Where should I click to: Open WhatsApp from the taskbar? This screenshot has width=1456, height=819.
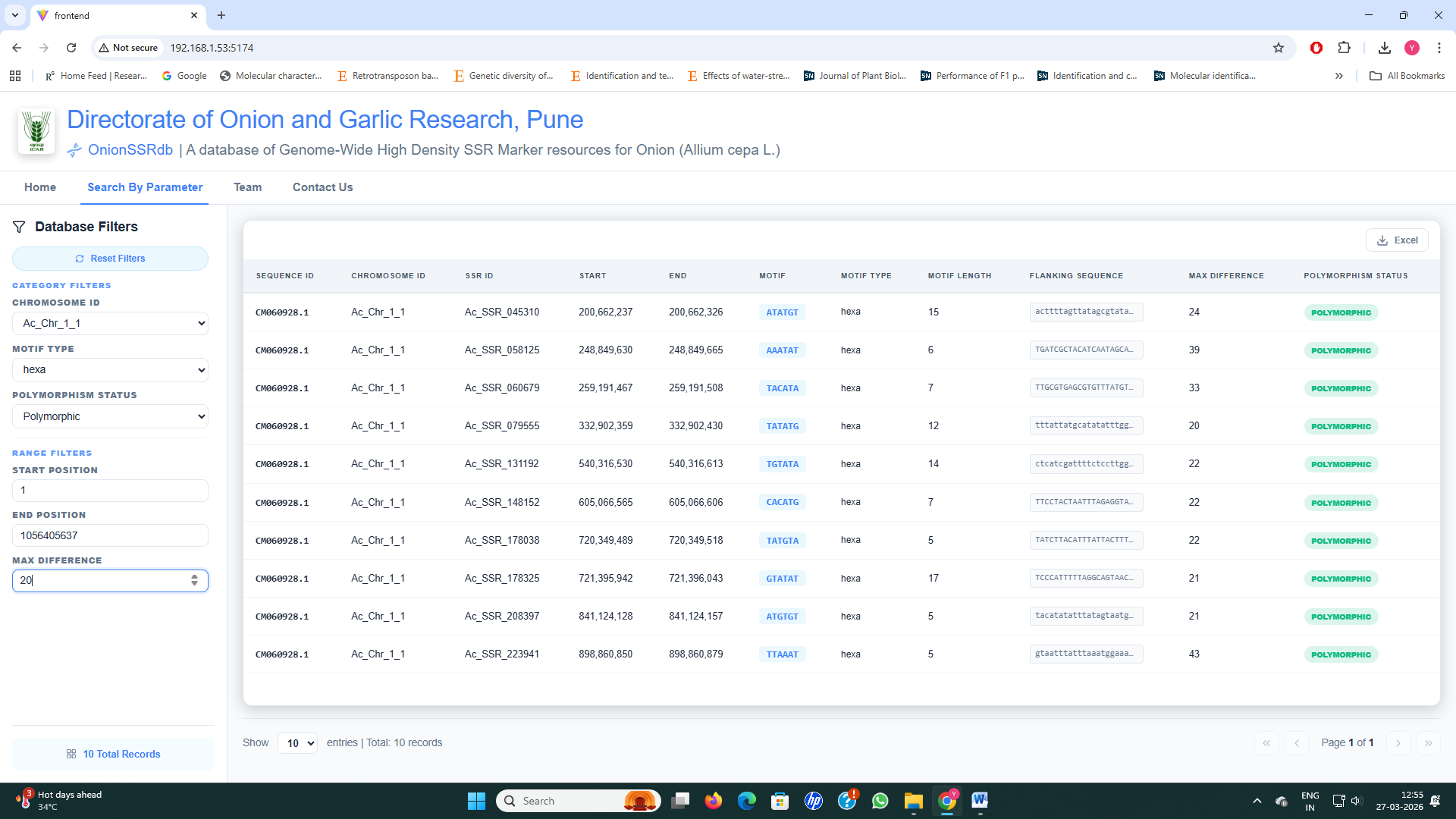(880, 801)
